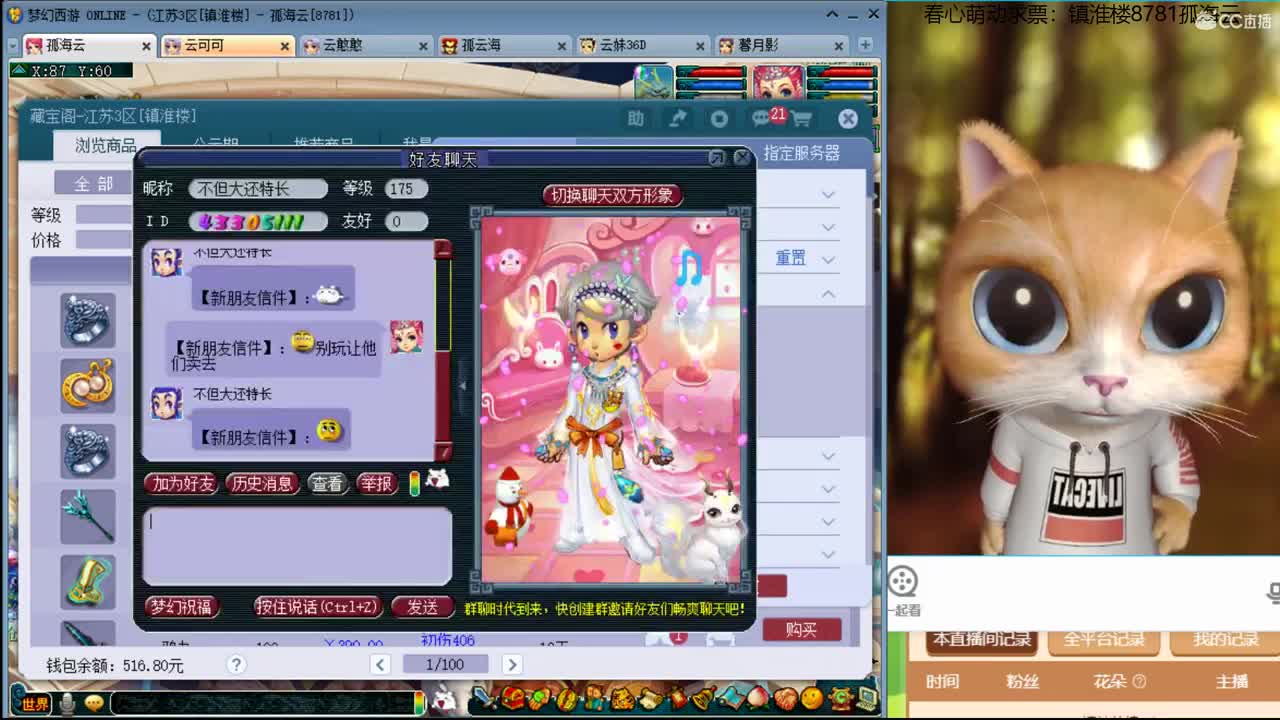Click the color bar icon next to 举报
Image resolution: width=1280 pixels, height=720 pixels.
tap(414, 484)
